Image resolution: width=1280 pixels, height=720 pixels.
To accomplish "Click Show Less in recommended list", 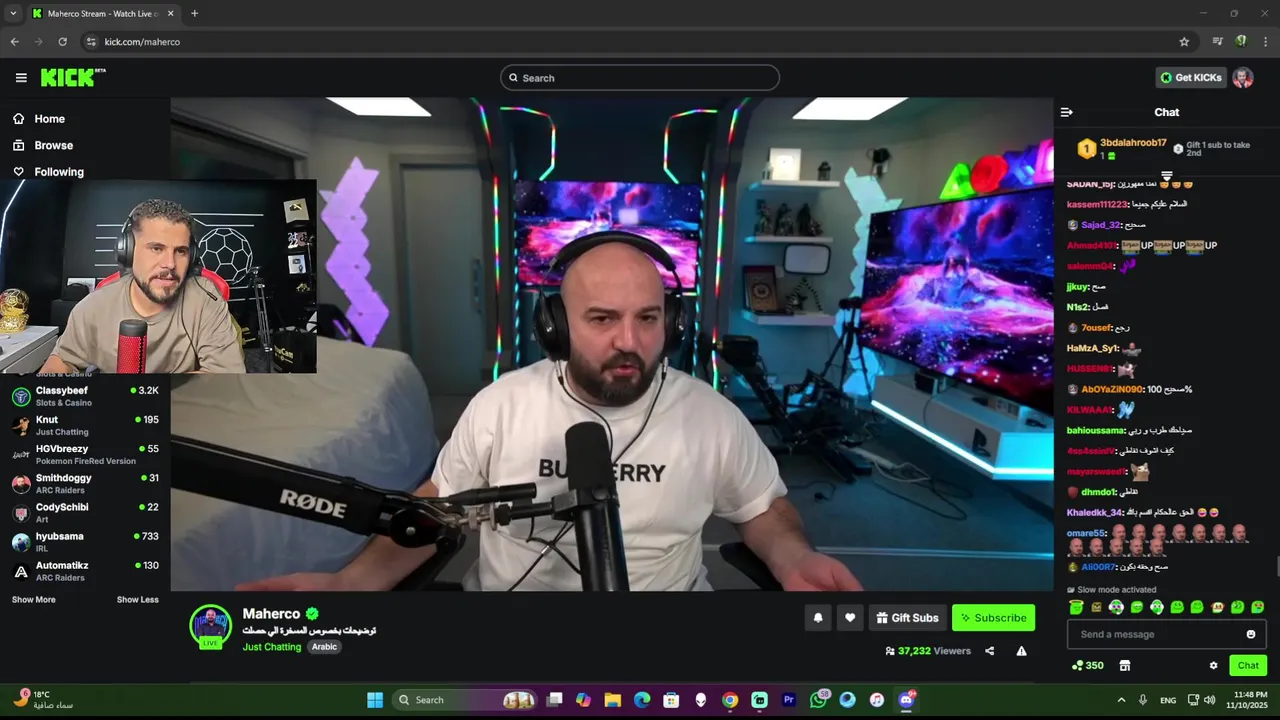I will [x=137, y=600].
